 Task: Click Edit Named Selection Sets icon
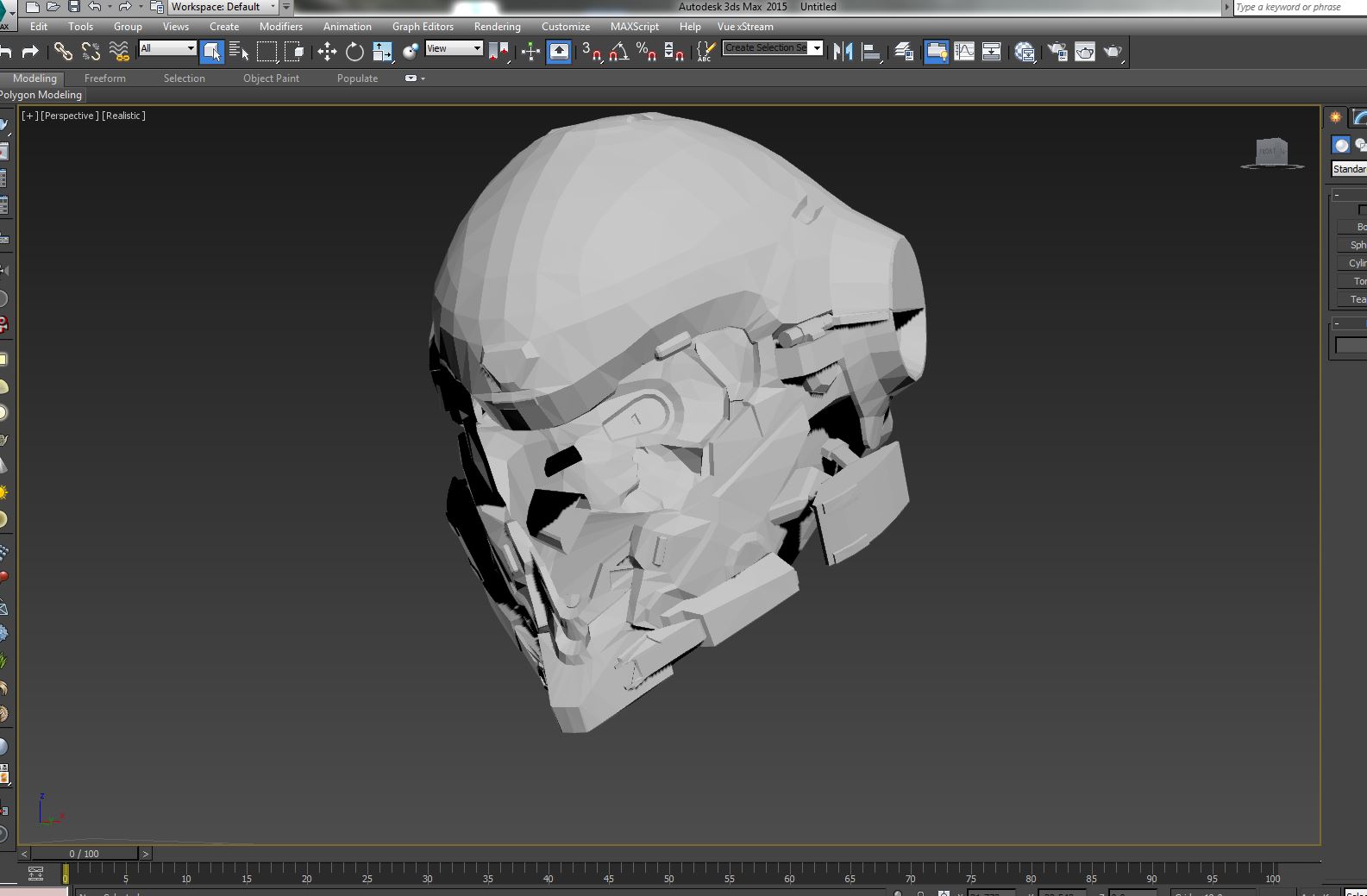pos(705,52)
